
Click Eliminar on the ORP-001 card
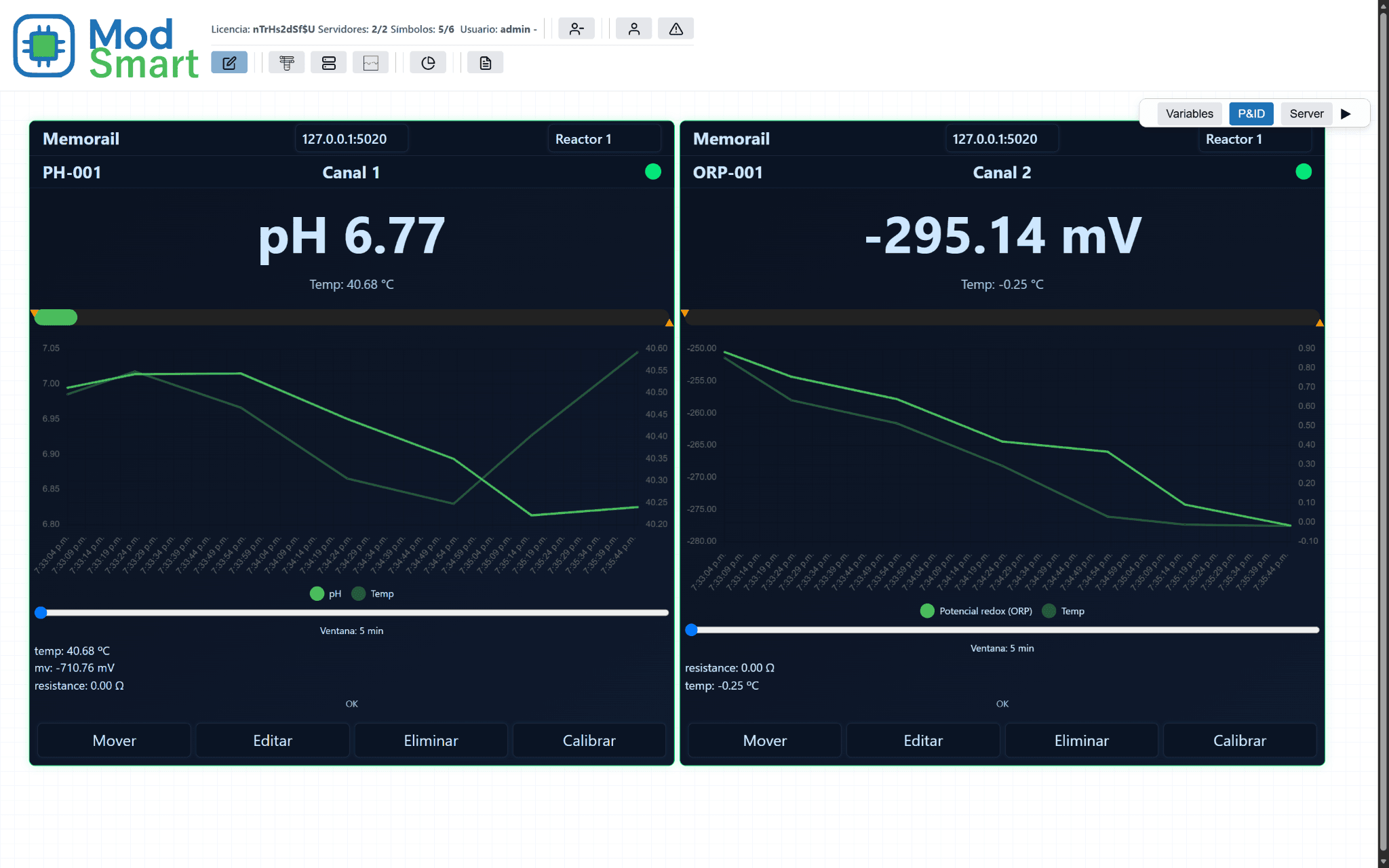pyautogui.click(x=1081, y=741)
